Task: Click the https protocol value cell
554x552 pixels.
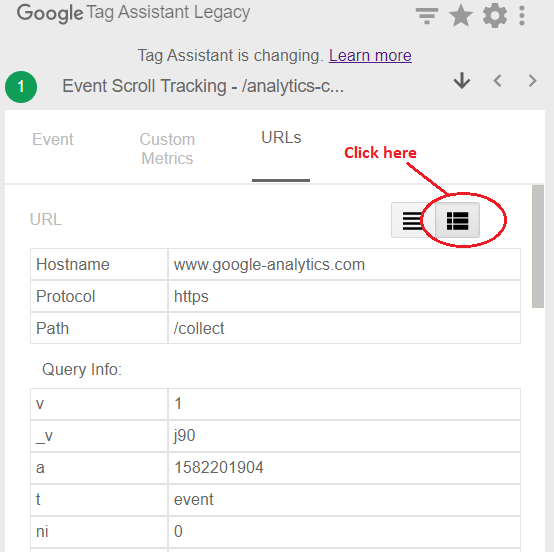Action: click(344, 296)
